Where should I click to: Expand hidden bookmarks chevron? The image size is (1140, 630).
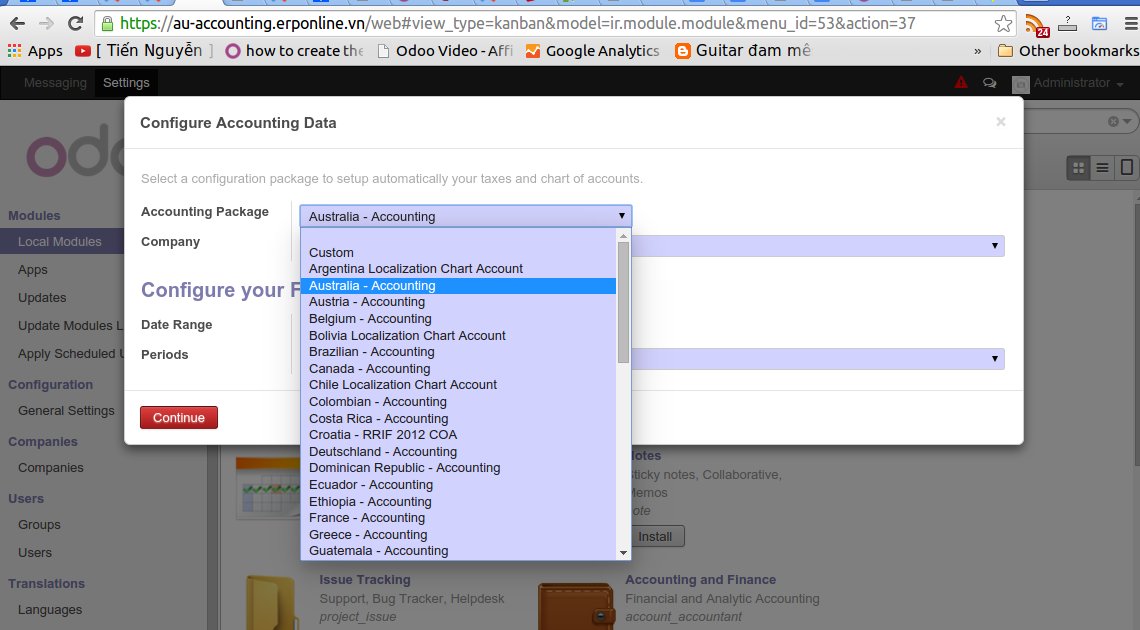tap(977, 51)
